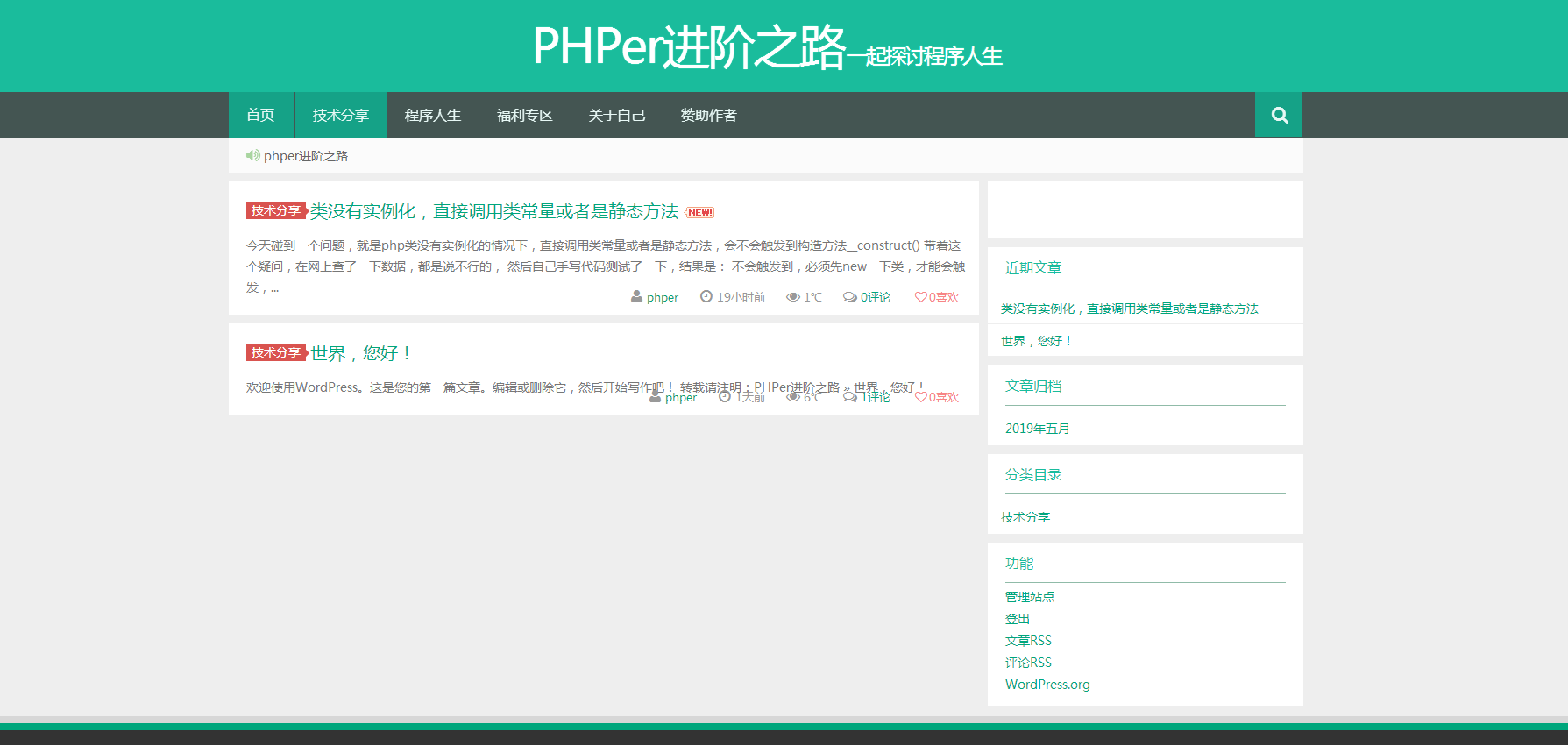Open the 文章RSS feed link
The height and width of the screenshot is (745, 1568).
pyautogui.click(x=1028, y=641)
